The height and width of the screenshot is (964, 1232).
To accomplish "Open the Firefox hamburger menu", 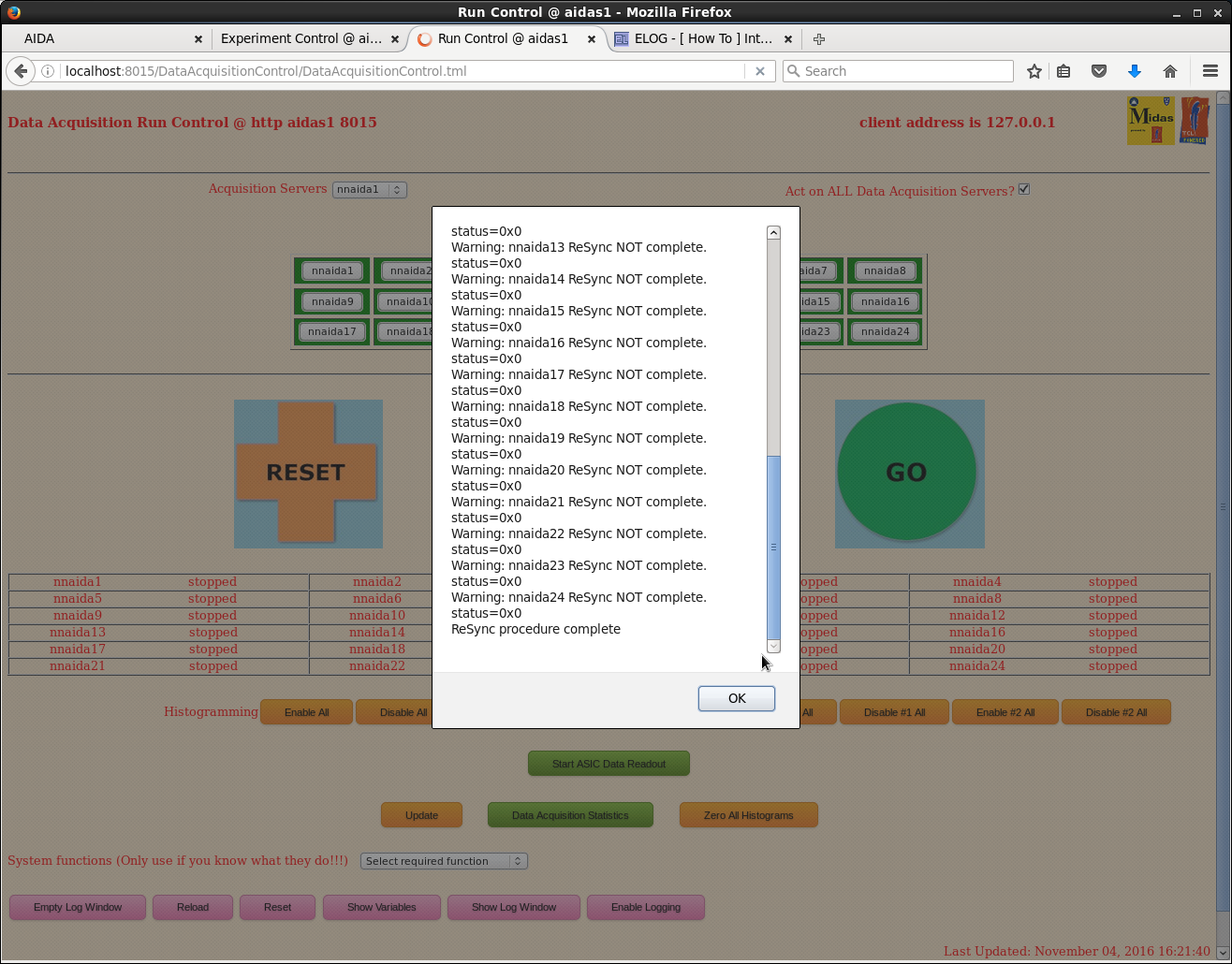I will (x=1210, y=71).
